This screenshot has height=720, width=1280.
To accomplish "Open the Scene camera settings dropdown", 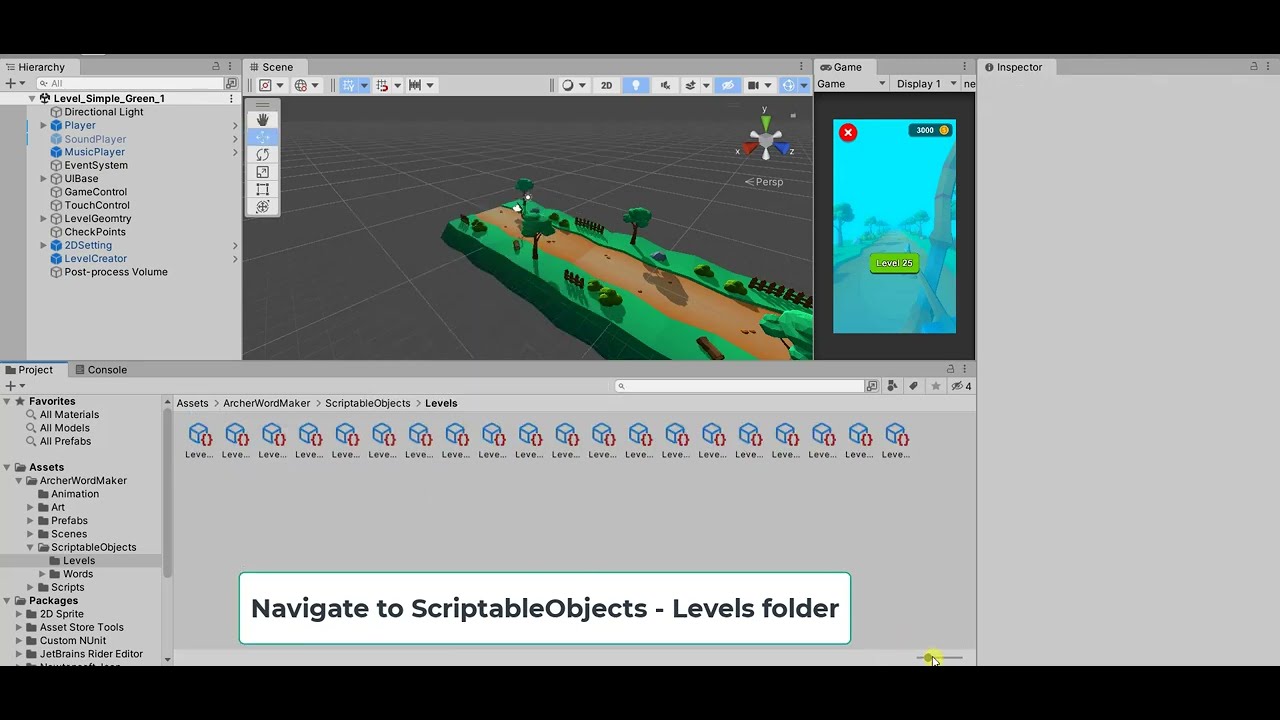I will (758, 85).
